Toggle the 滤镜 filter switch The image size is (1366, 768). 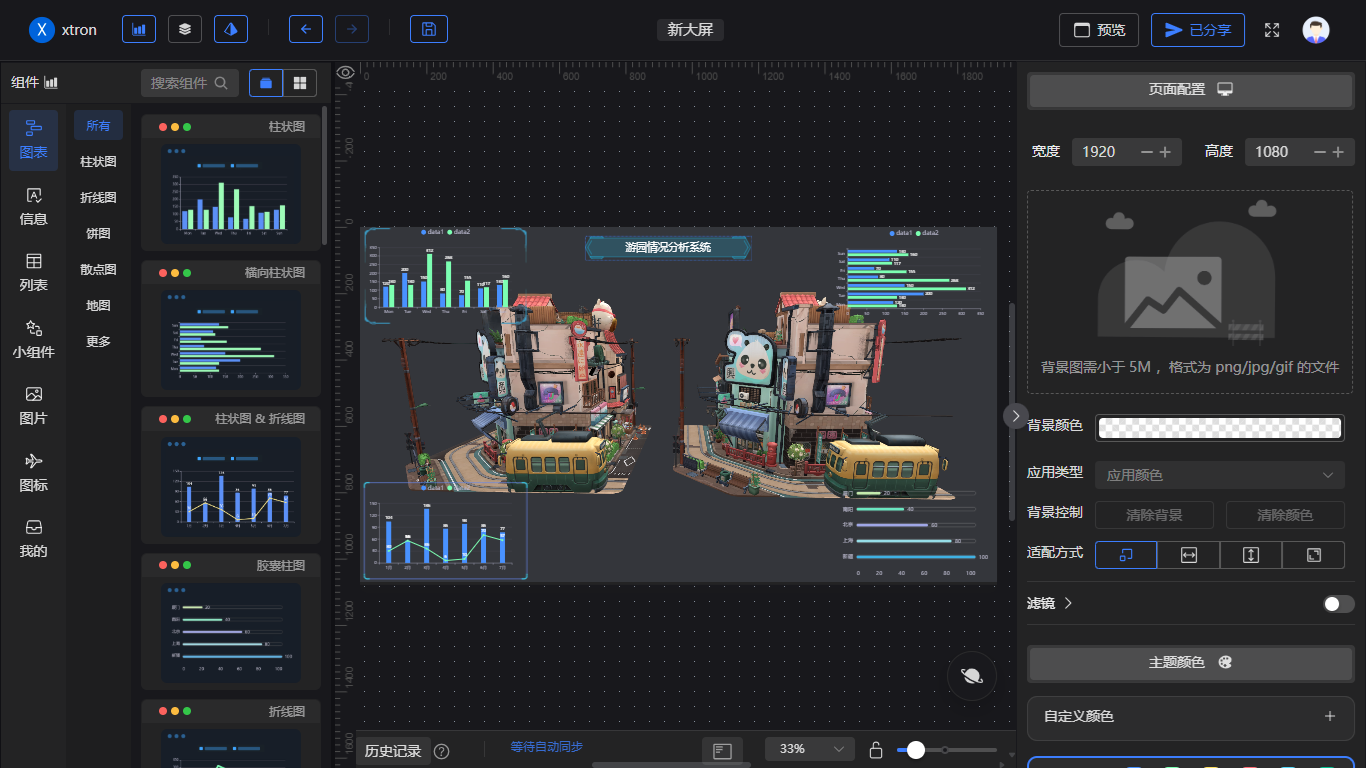pyautogui.click(x=1339, y=604)
